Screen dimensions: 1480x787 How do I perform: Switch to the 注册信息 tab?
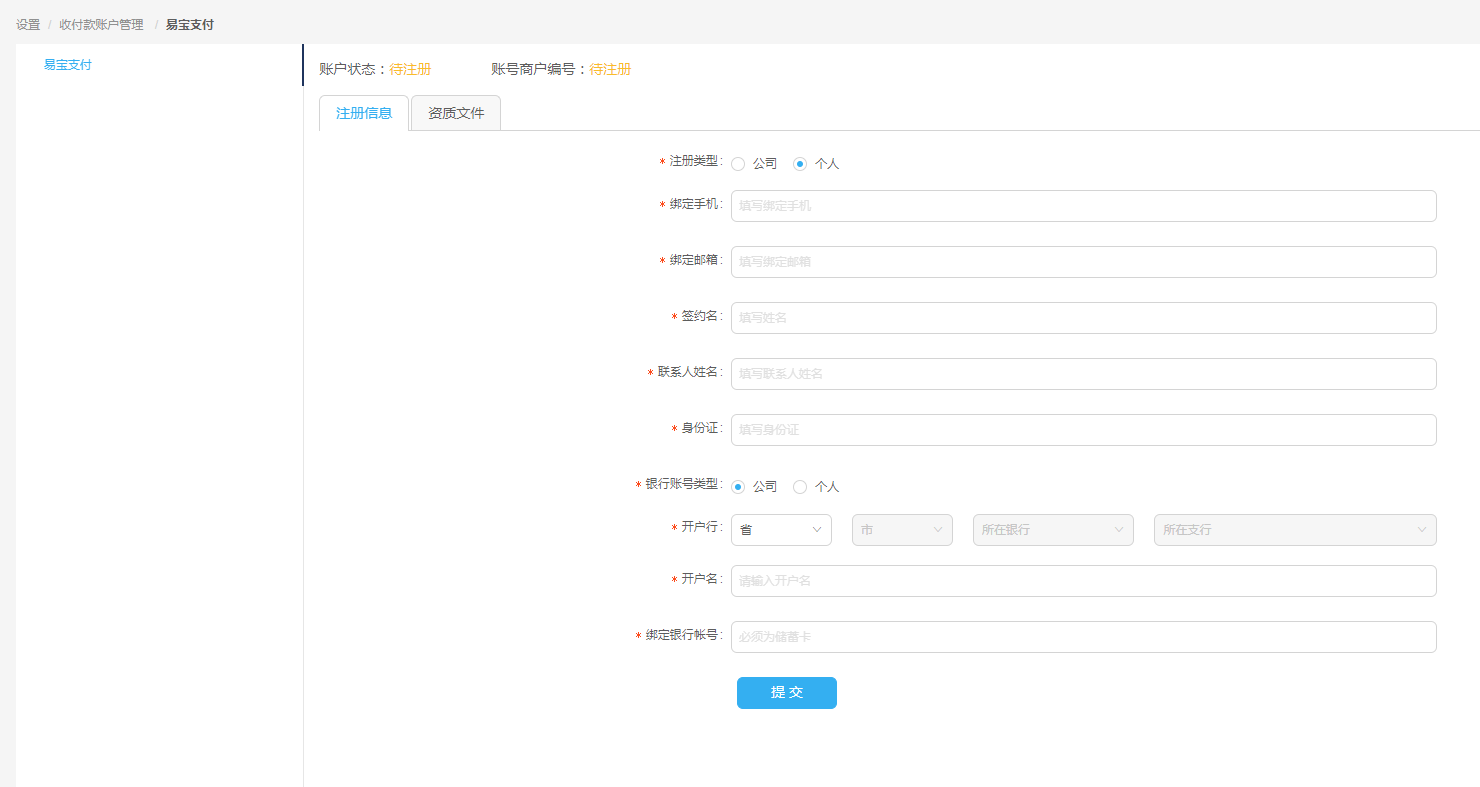click(x=364, y=113)
